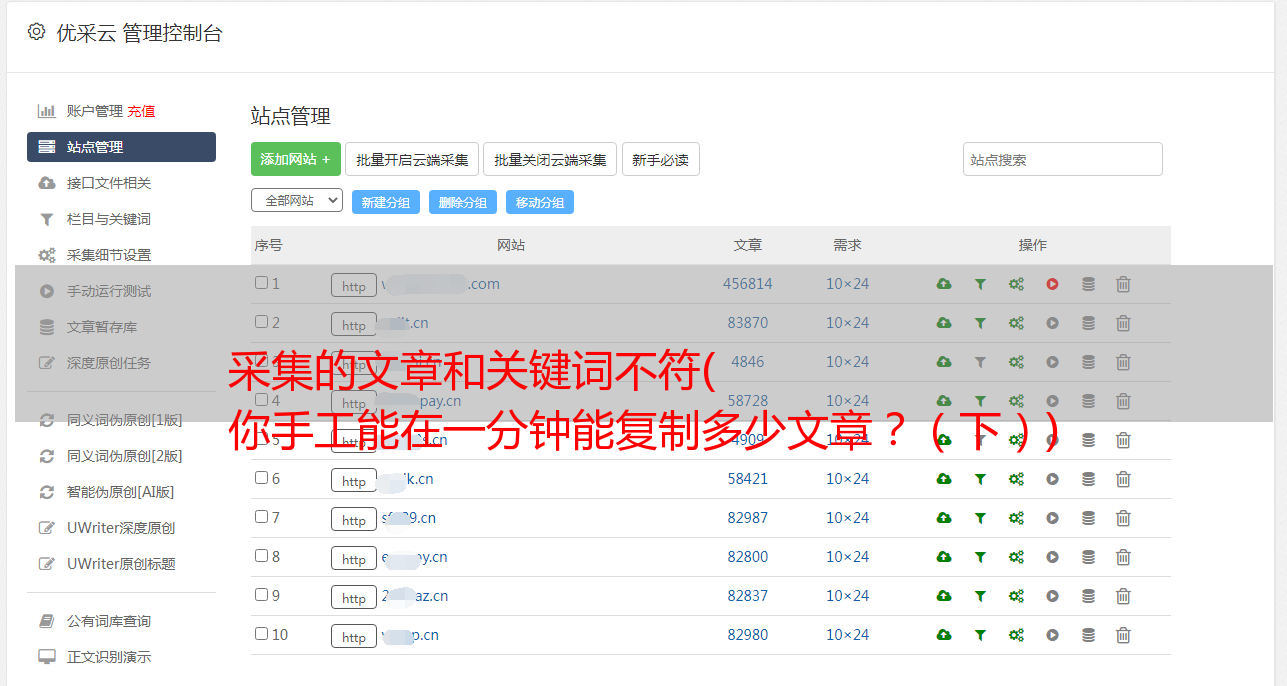This screenshot has height=686, width=1287.
Task: Tick the checkbox for site row 1
Action: [x=262, y=283]
